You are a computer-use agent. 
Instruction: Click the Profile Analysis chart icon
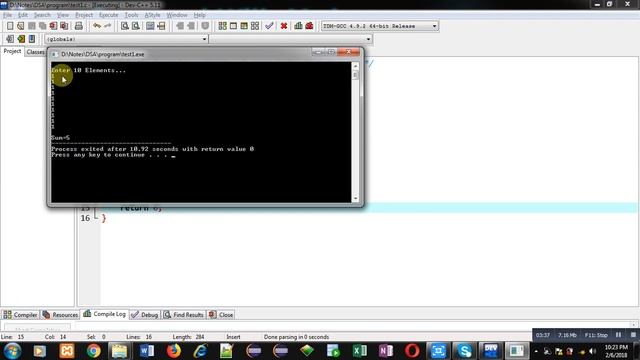tap(298, 26)
